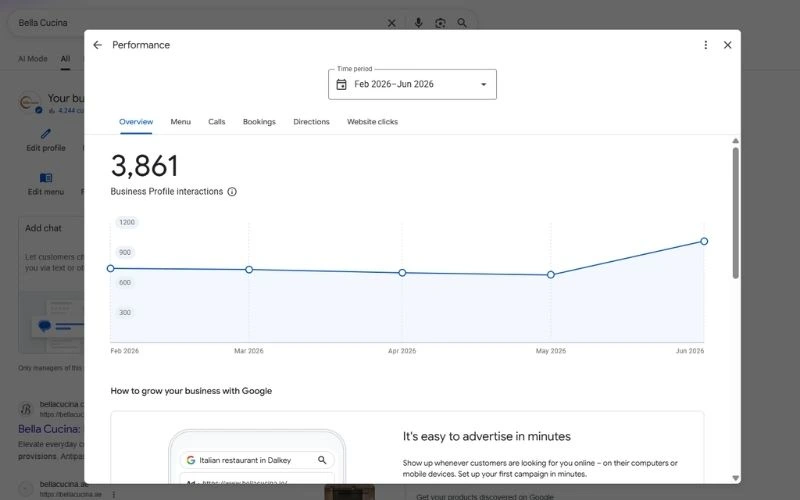The height and width of the screenshot is (500, 800).
Task: Switch to the Menu tab
Action: click(x=181, y=121)
